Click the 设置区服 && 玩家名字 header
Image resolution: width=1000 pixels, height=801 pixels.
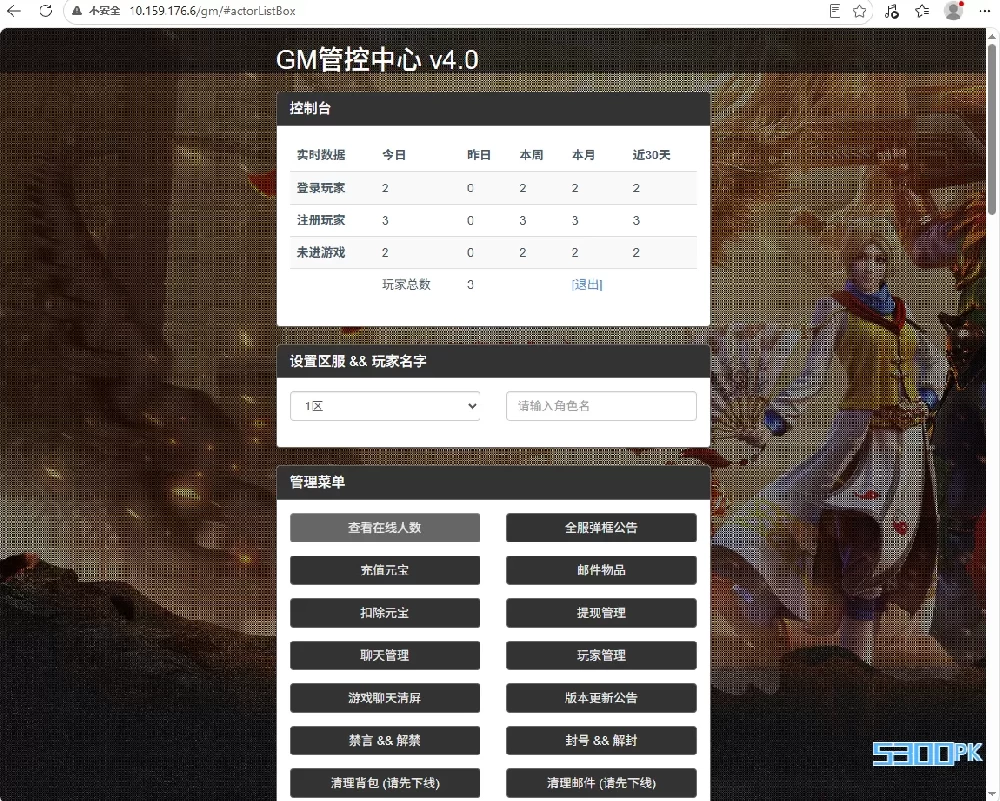click(x=494, y=361)
